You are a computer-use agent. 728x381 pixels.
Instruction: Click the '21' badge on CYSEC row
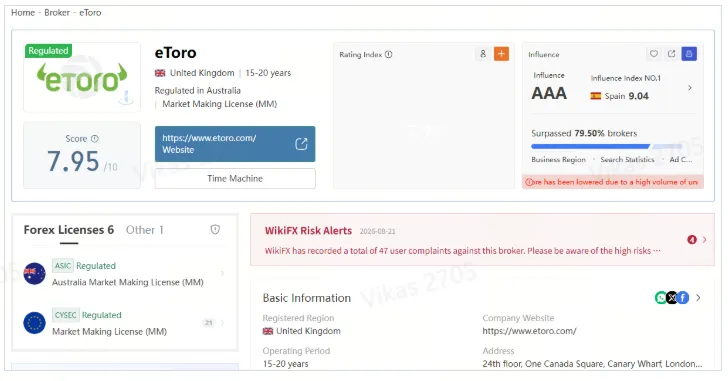[208, 323]
